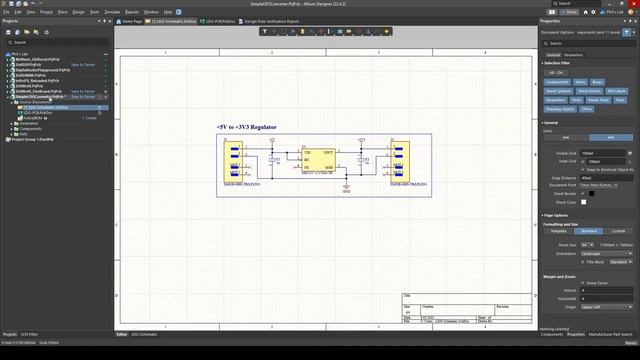Click the blue circular icon after Help menu
Image resolution: width=640 pixels, height=360 pixels.
pyautogui.click(x=178, y=12)
